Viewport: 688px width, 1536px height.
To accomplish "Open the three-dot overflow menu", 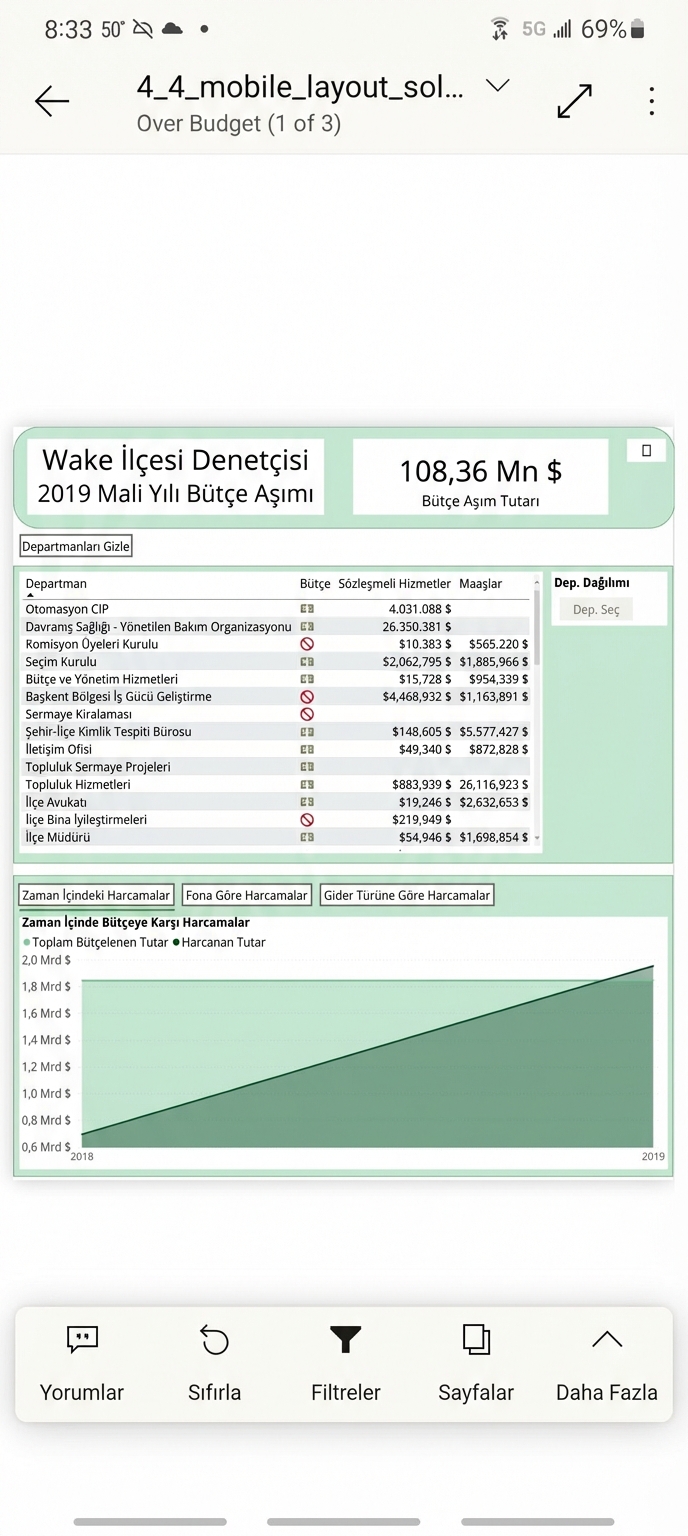I will 651,101.
